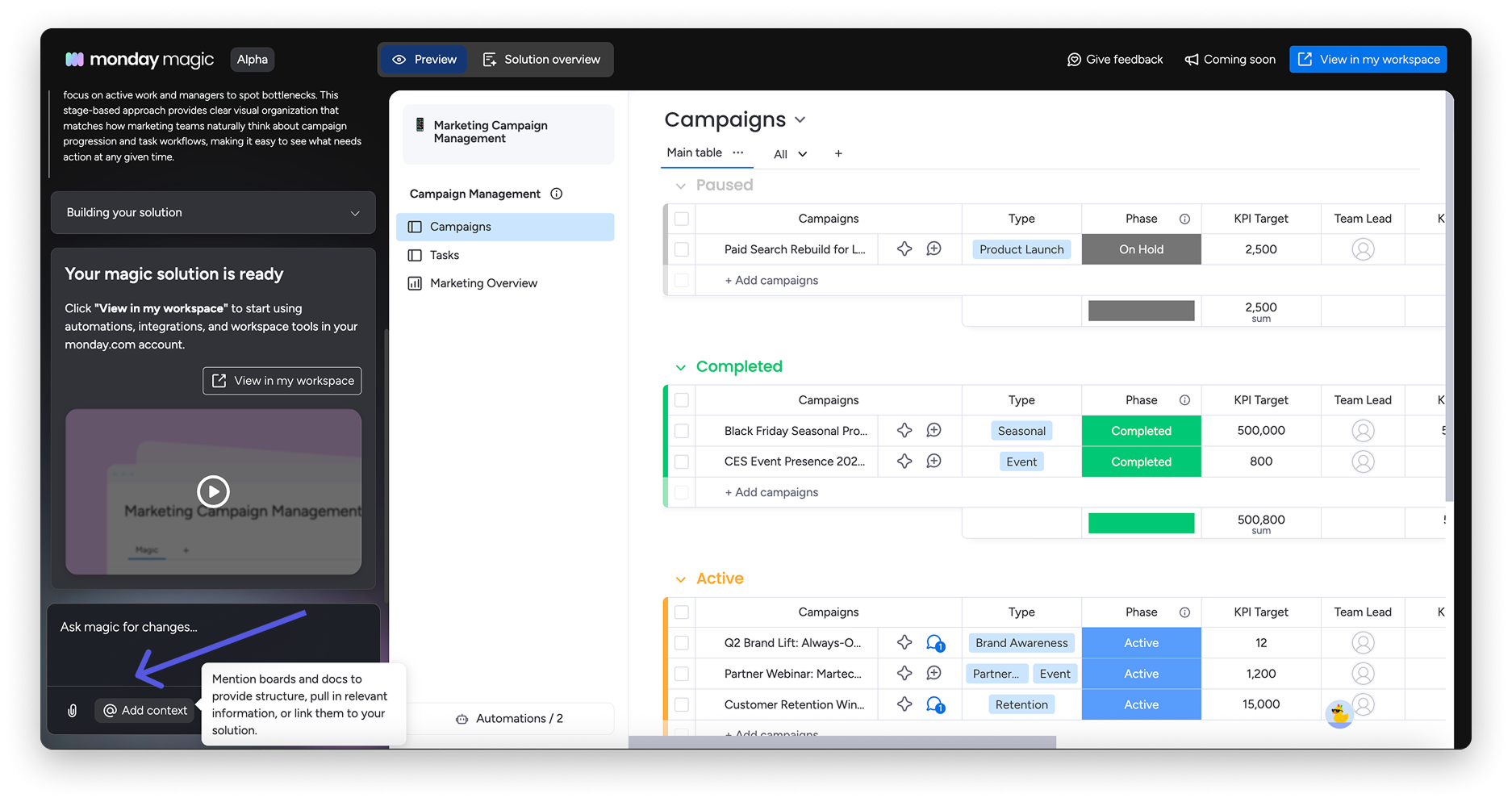Tick checkbox for Paid Search Rebuild row
Image resolution: width=1512 pixels, height=802 pixels.
(682, 249)
